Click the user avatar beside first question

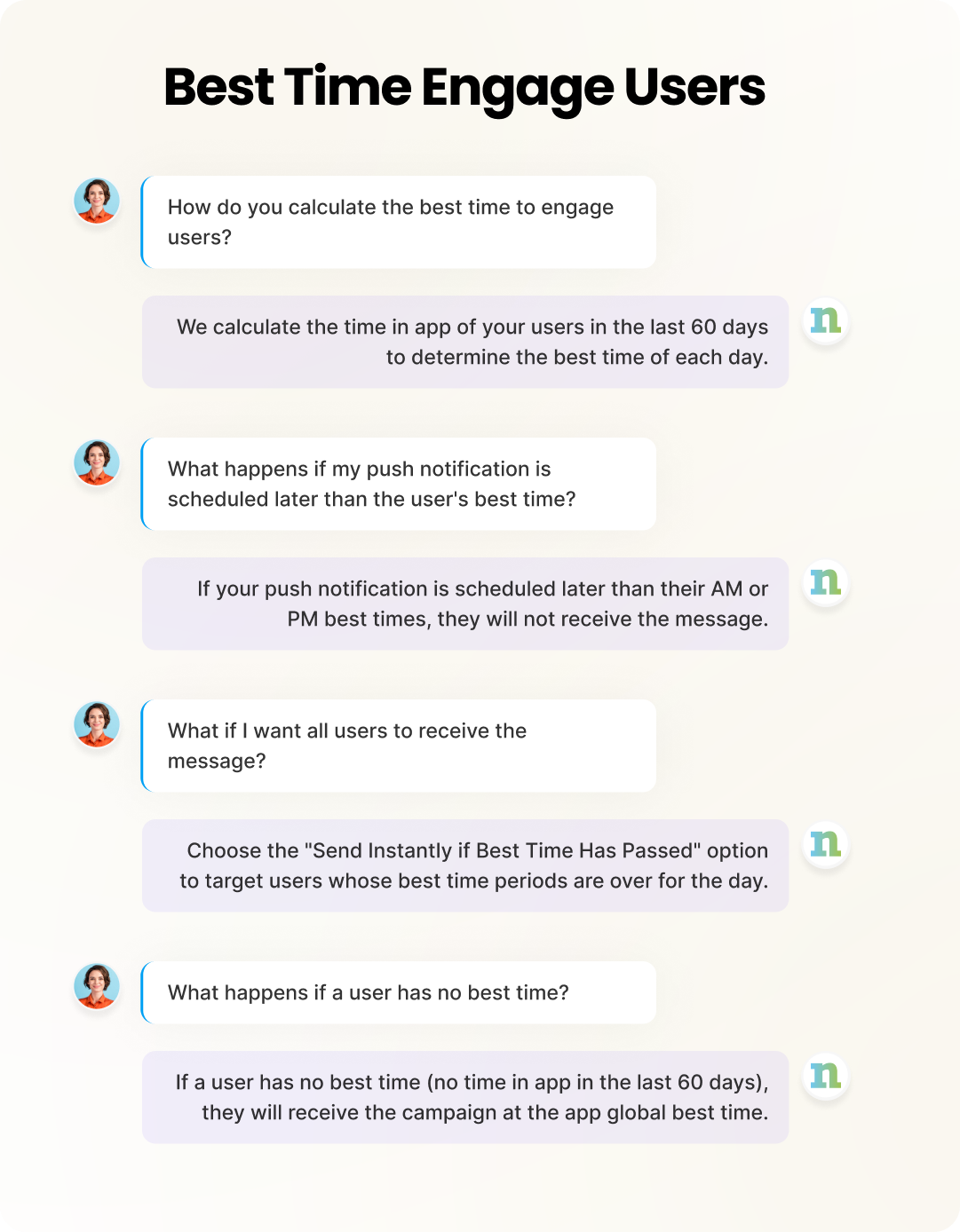[96, 201]
